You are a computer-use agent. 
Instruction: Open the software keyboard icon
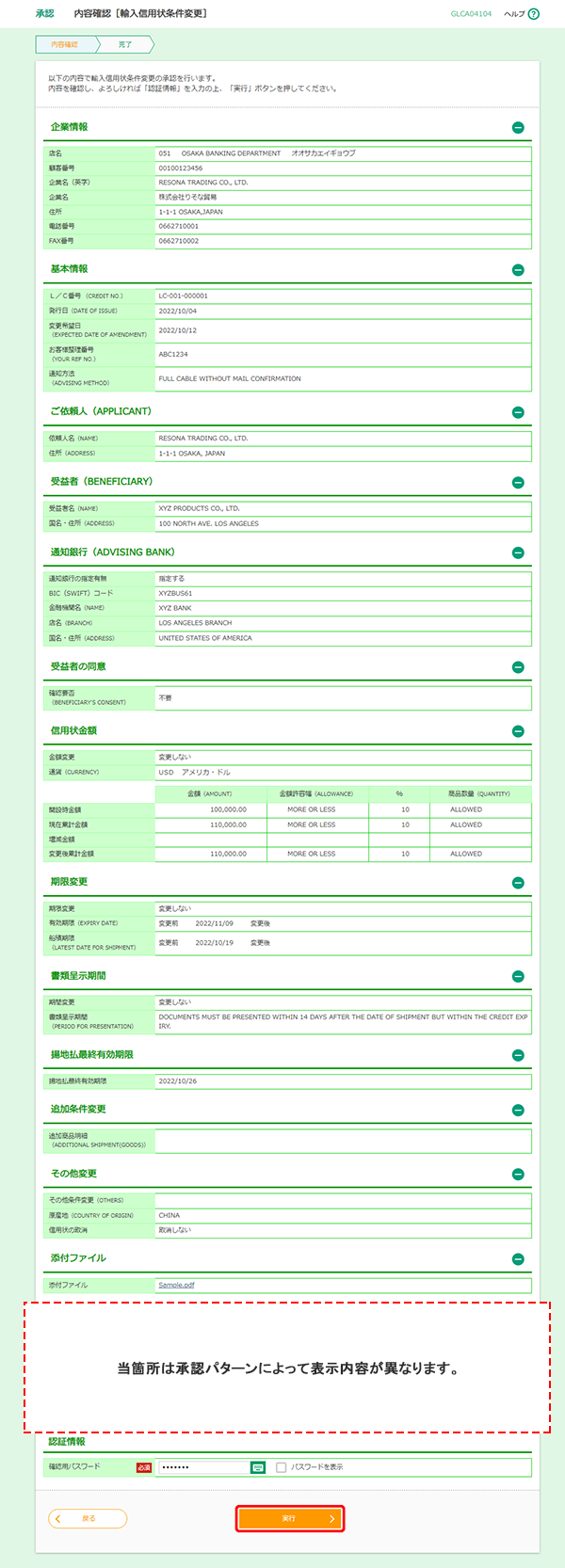258,1467
